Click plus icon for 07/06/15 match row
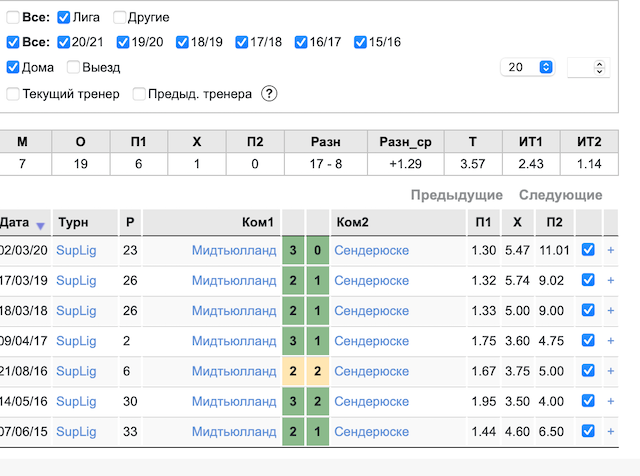 pos(611,432)
